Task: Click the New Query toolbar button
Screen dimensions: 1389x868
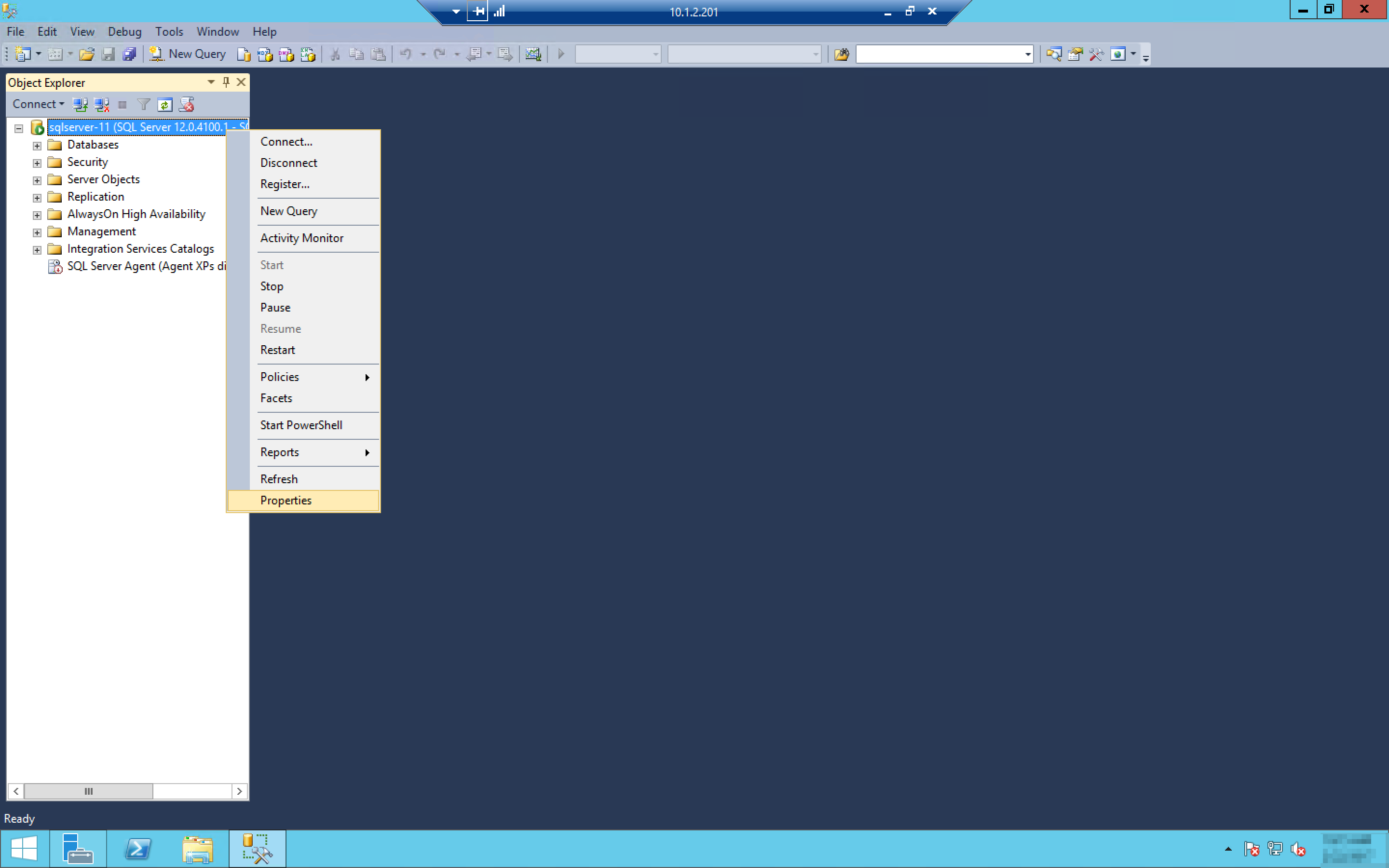Action: pos(188,54)
